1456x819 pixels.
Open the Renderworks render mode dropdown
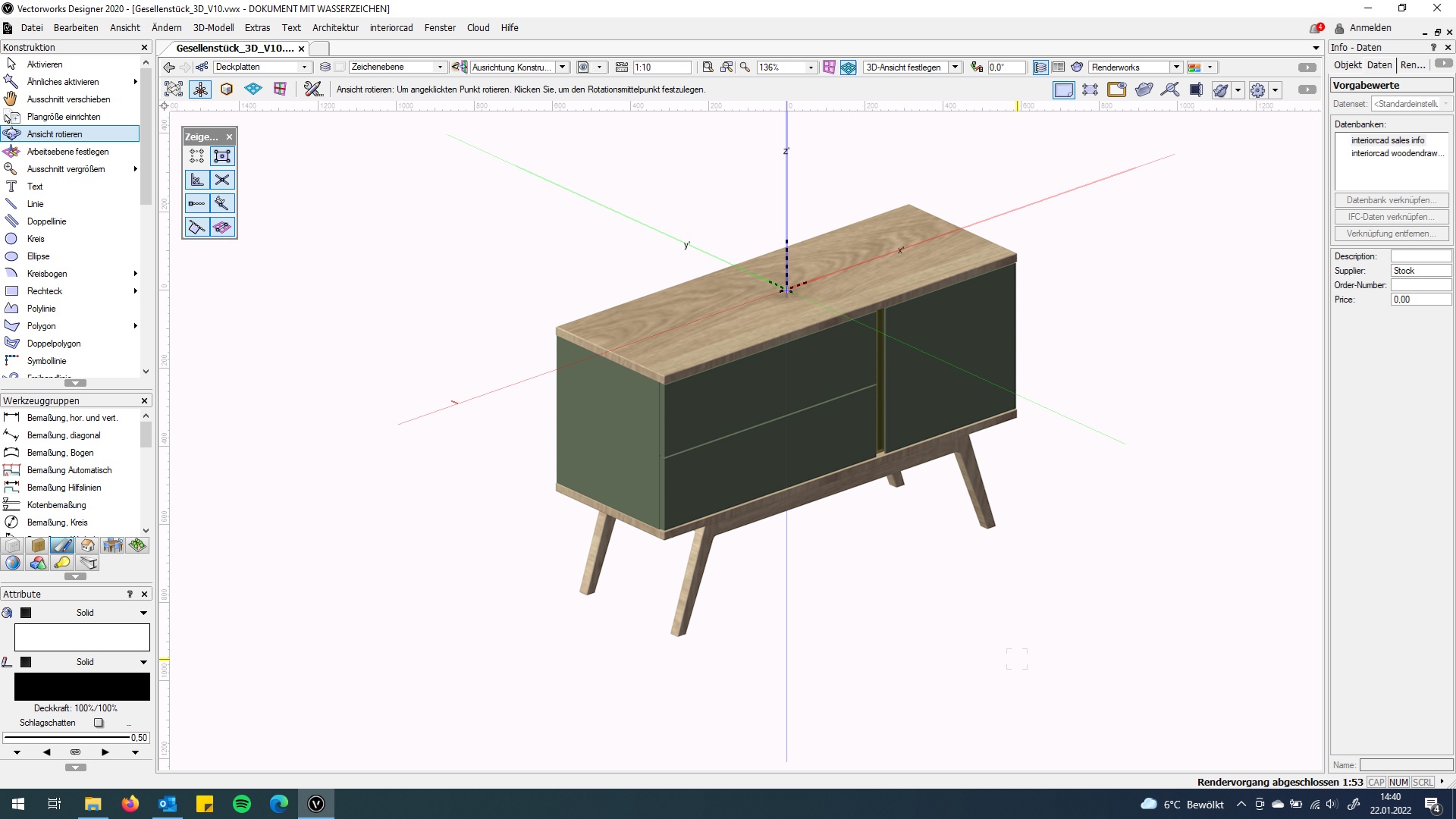tap(1136, 67)
